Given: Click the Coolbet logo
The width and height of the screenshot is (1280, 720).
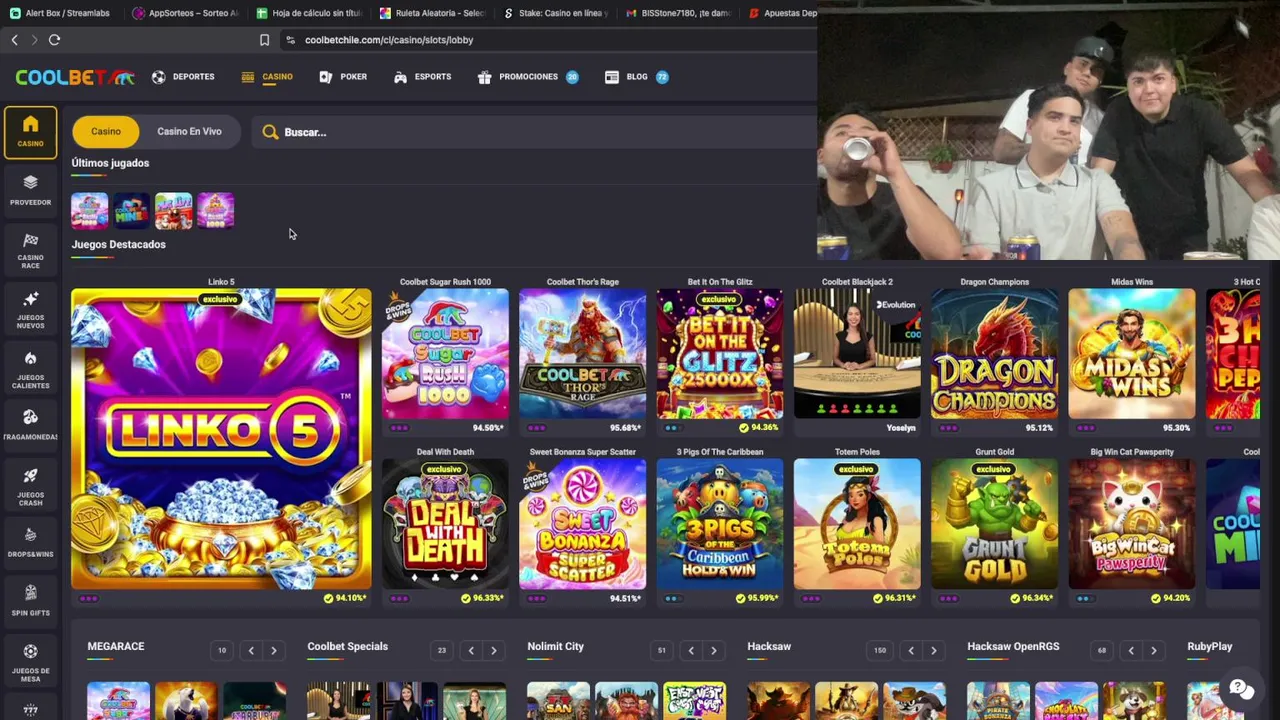Looking at the screenshot, I should point(75,77).
